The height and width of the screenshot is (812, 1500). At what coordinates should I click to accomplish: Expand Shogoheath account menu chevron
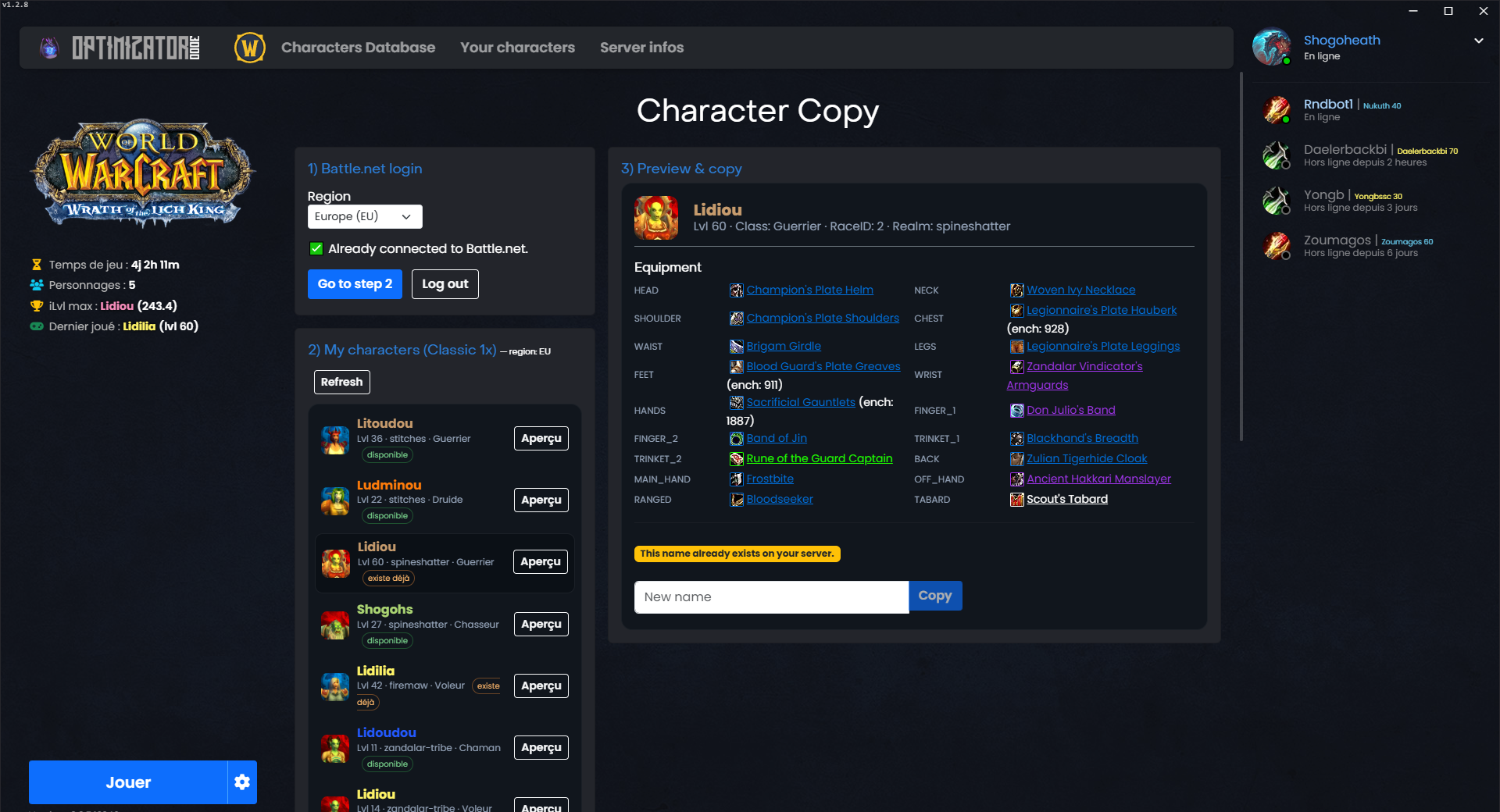click(x=1478, y=41)
